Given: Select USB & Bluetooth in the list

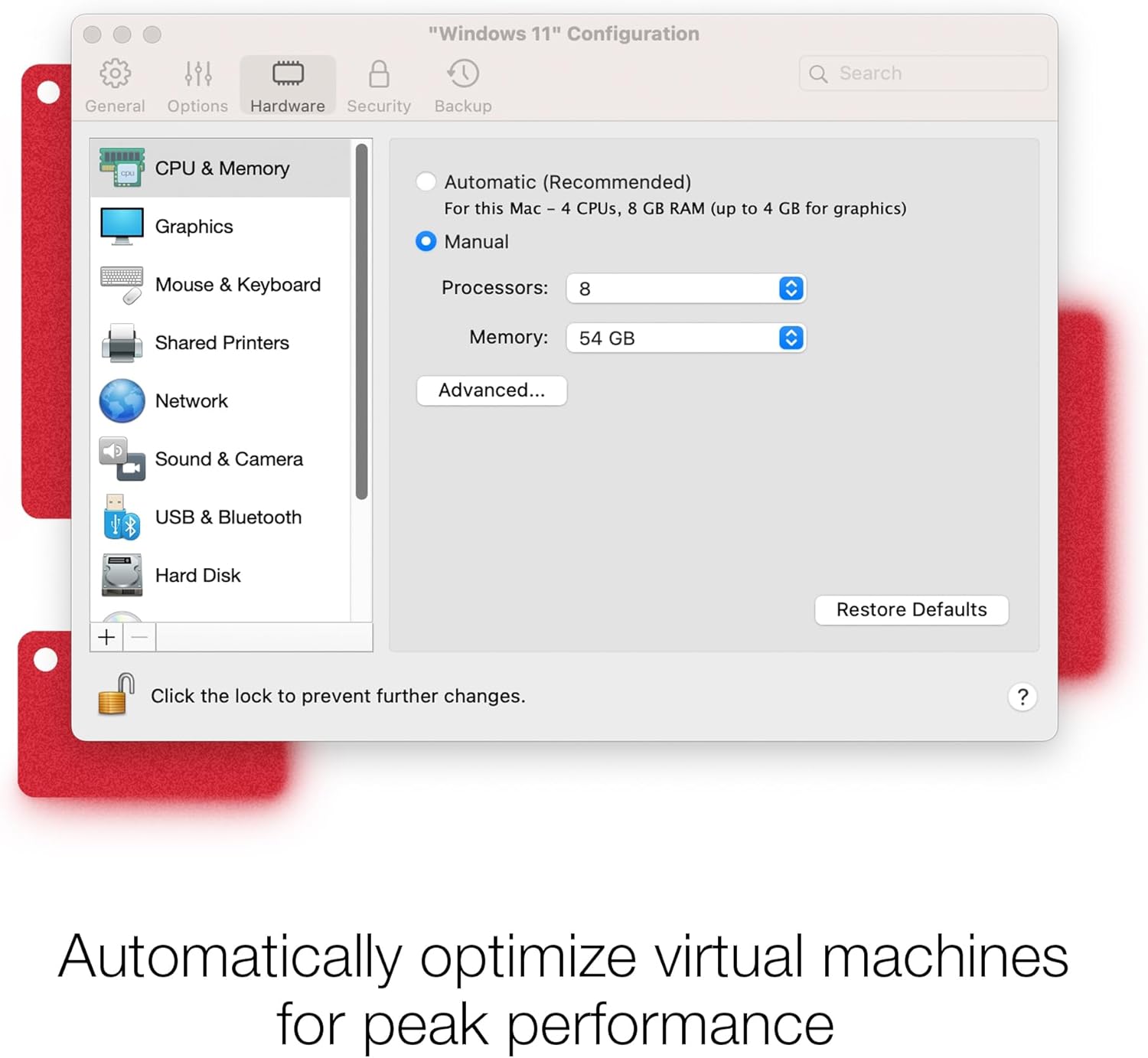Looking at the screenshot, I should coord(220,517).
